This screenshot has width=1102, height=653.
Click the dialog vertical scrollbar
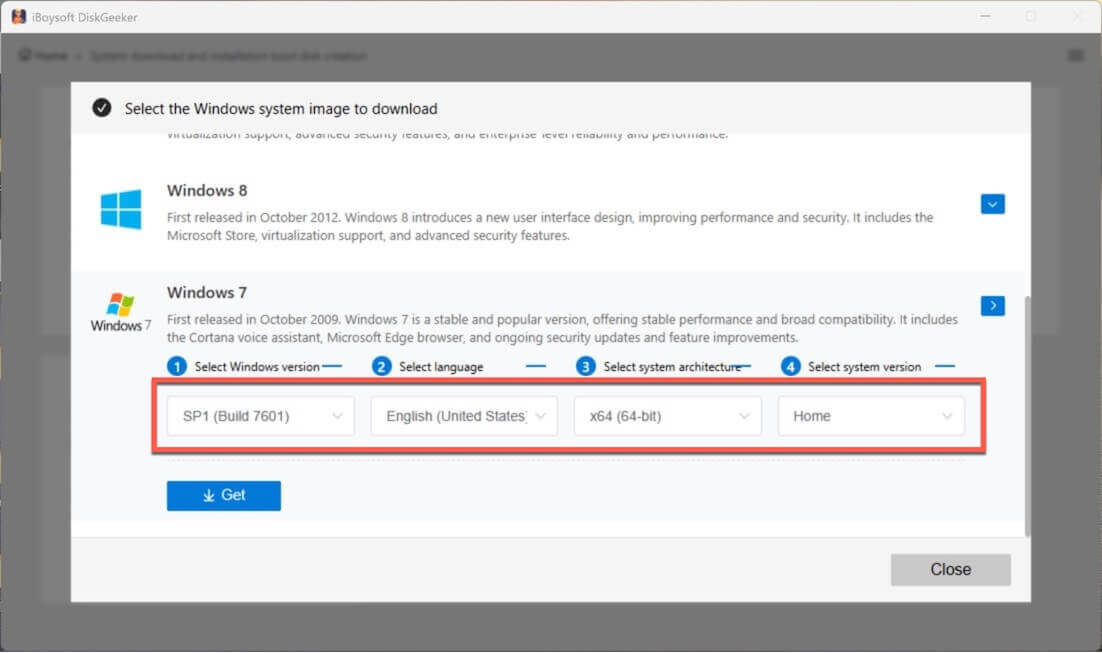(1027, 416)
